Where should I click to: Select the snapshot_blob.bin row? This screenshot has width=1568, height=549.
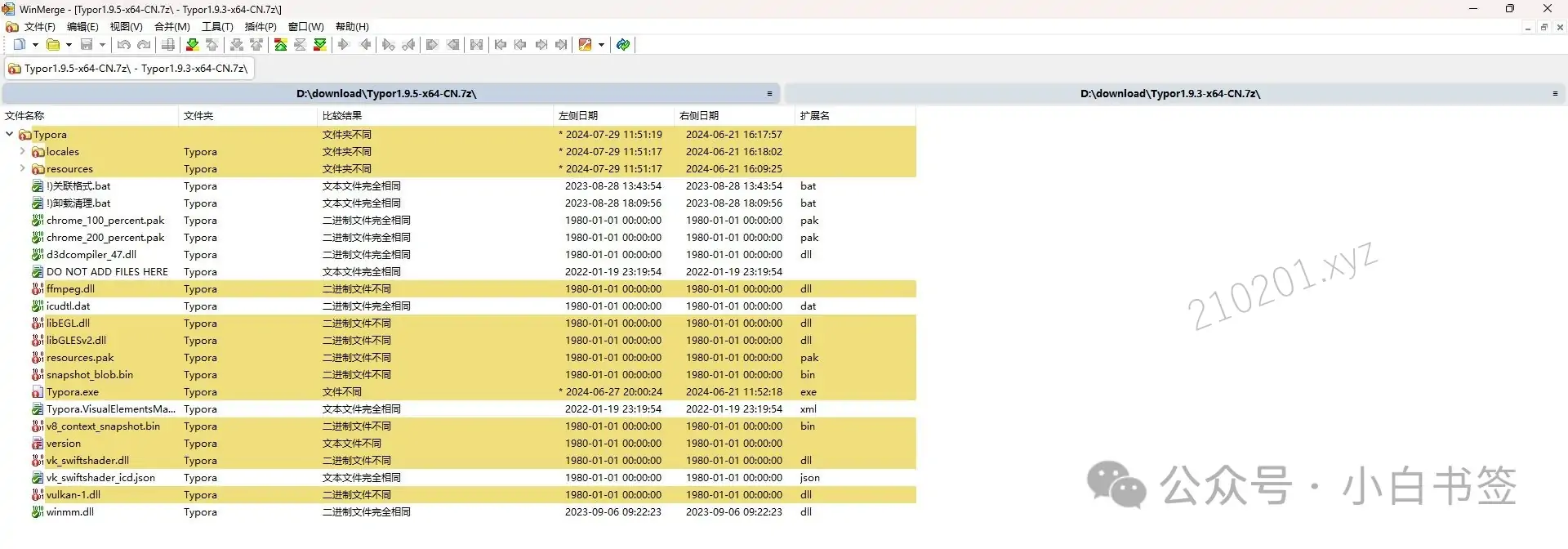(458, 375)
